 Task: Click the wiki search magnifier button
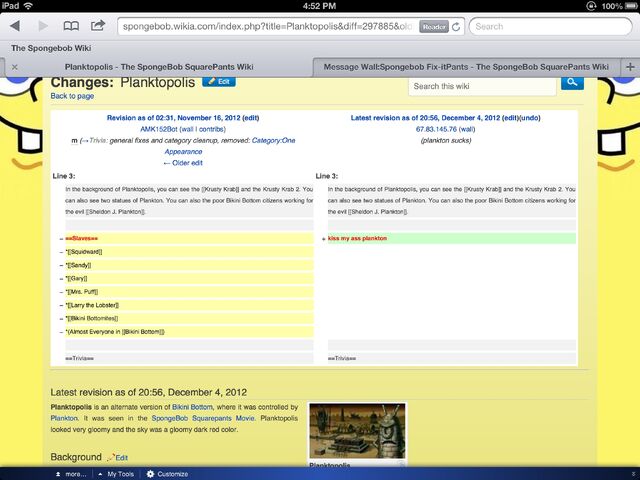click(x=572, y=83)
